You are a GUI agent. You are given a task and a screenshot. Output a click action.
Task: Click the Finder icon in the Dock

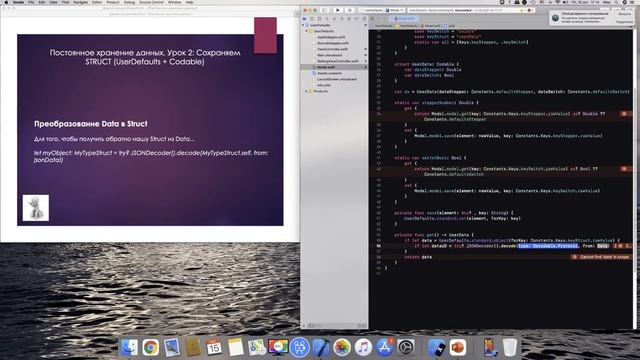point(129,347)
